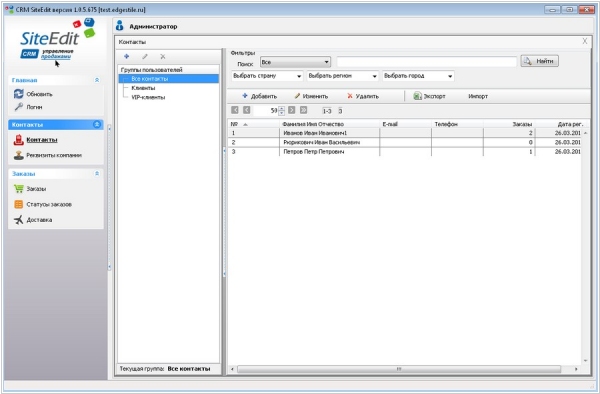
Task: Select the Все контакты group
Action: pos(169,78)
